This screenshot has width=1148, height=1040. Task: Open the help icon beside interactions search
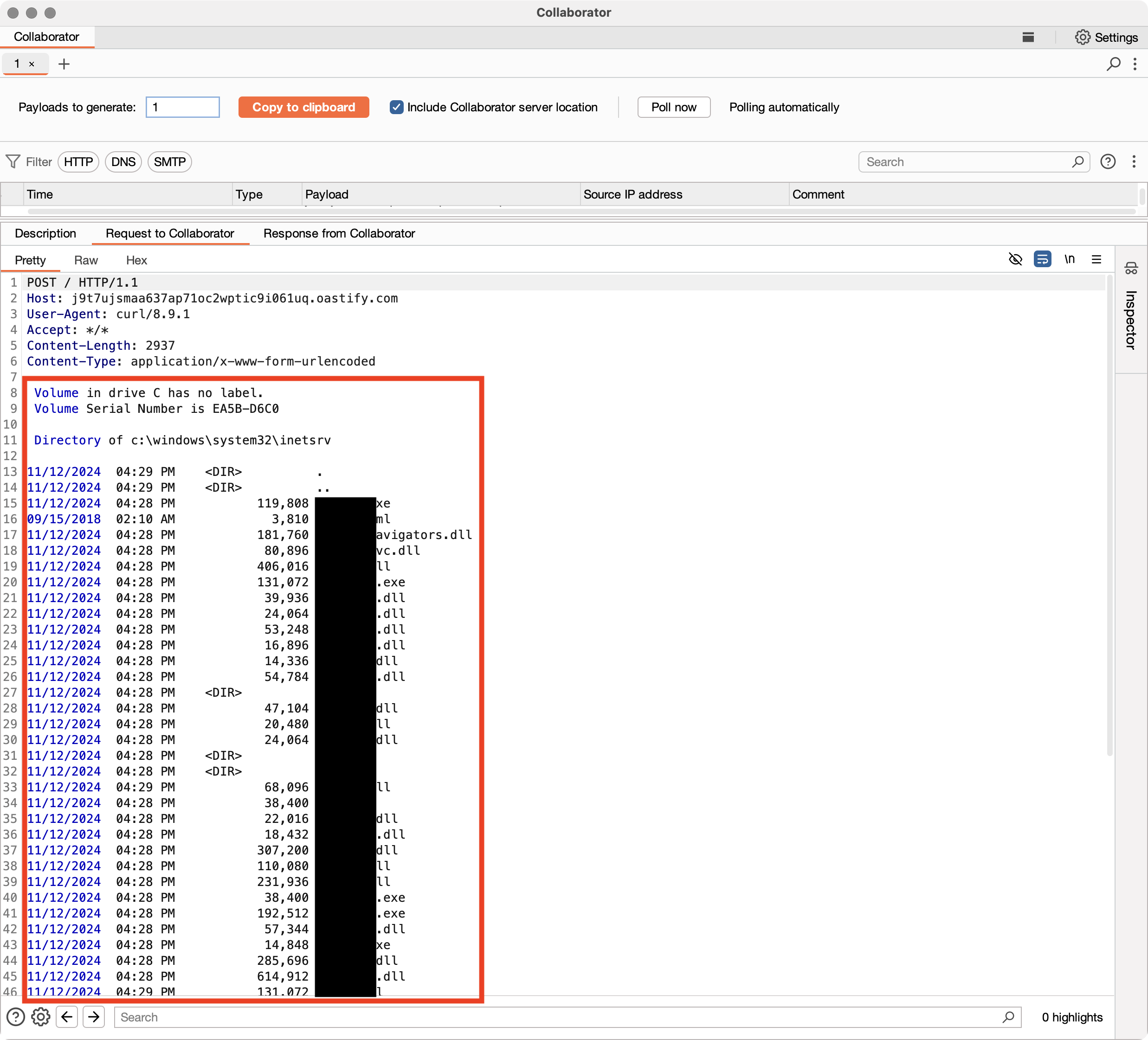pyautogui.click(x=1108, y=162)
